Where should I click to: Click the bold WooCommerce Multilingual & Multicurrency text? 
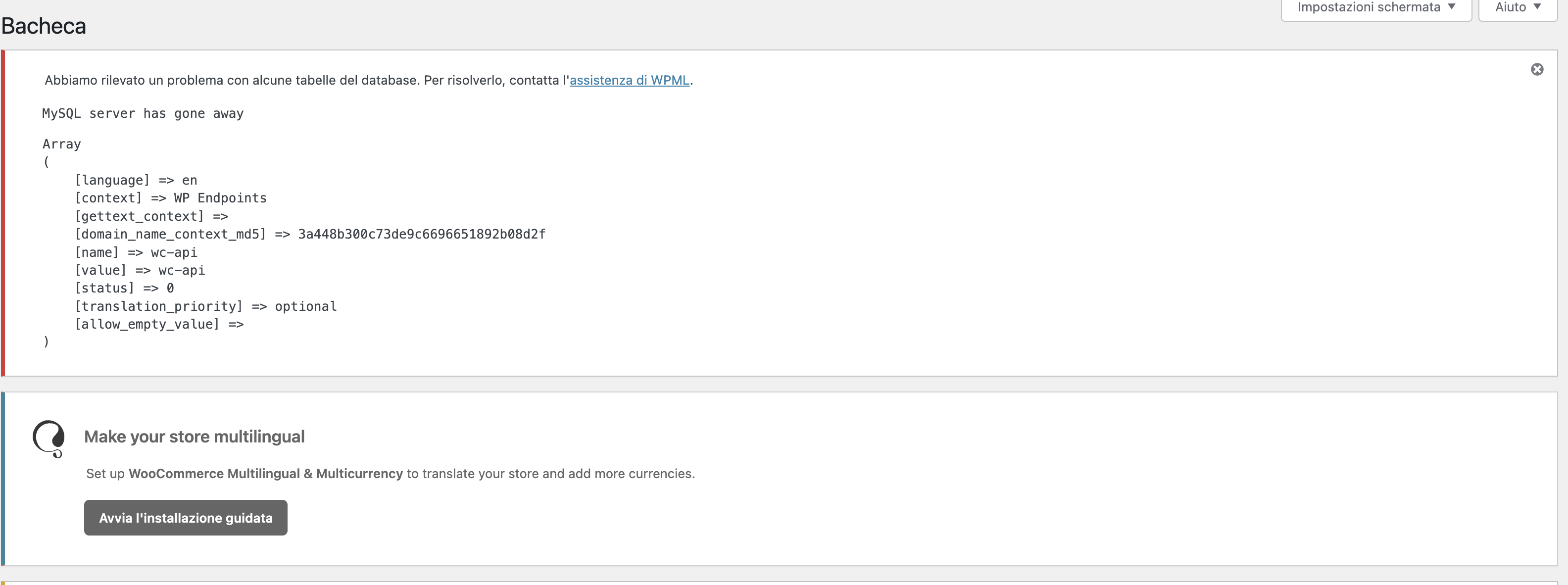pyautogui.click(x=265, y=474)
